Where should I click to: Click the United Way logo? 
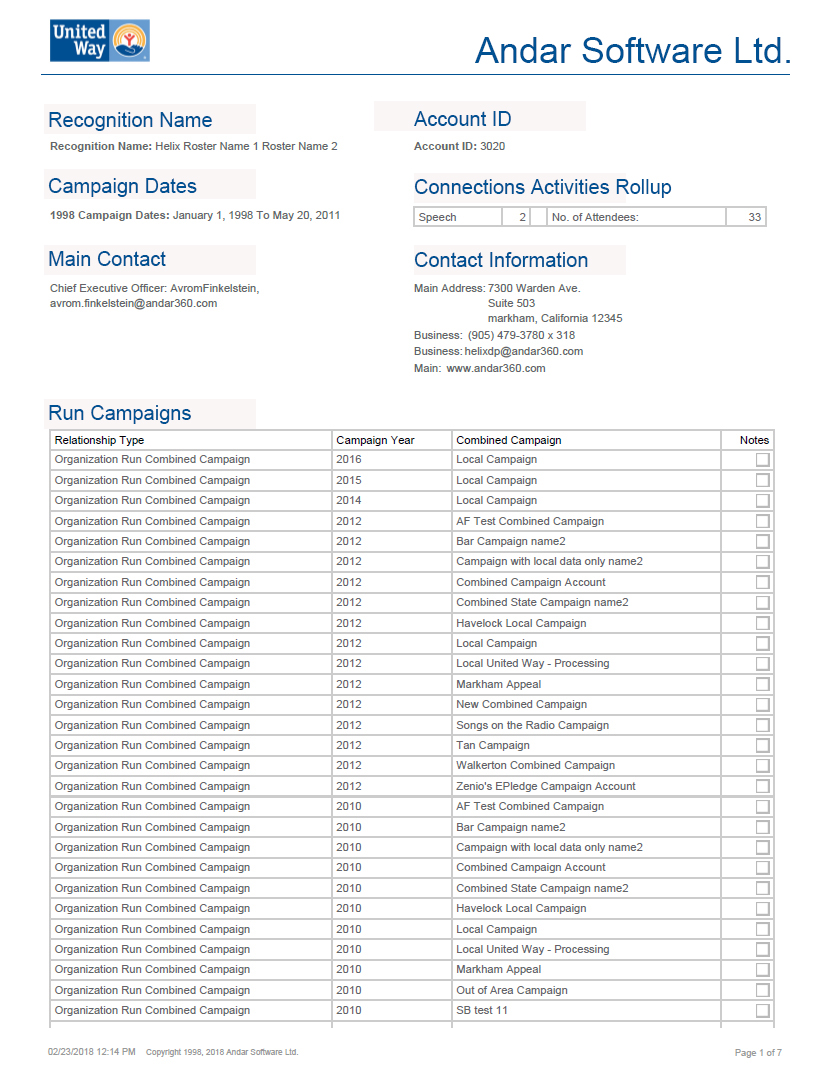[99, 41]
